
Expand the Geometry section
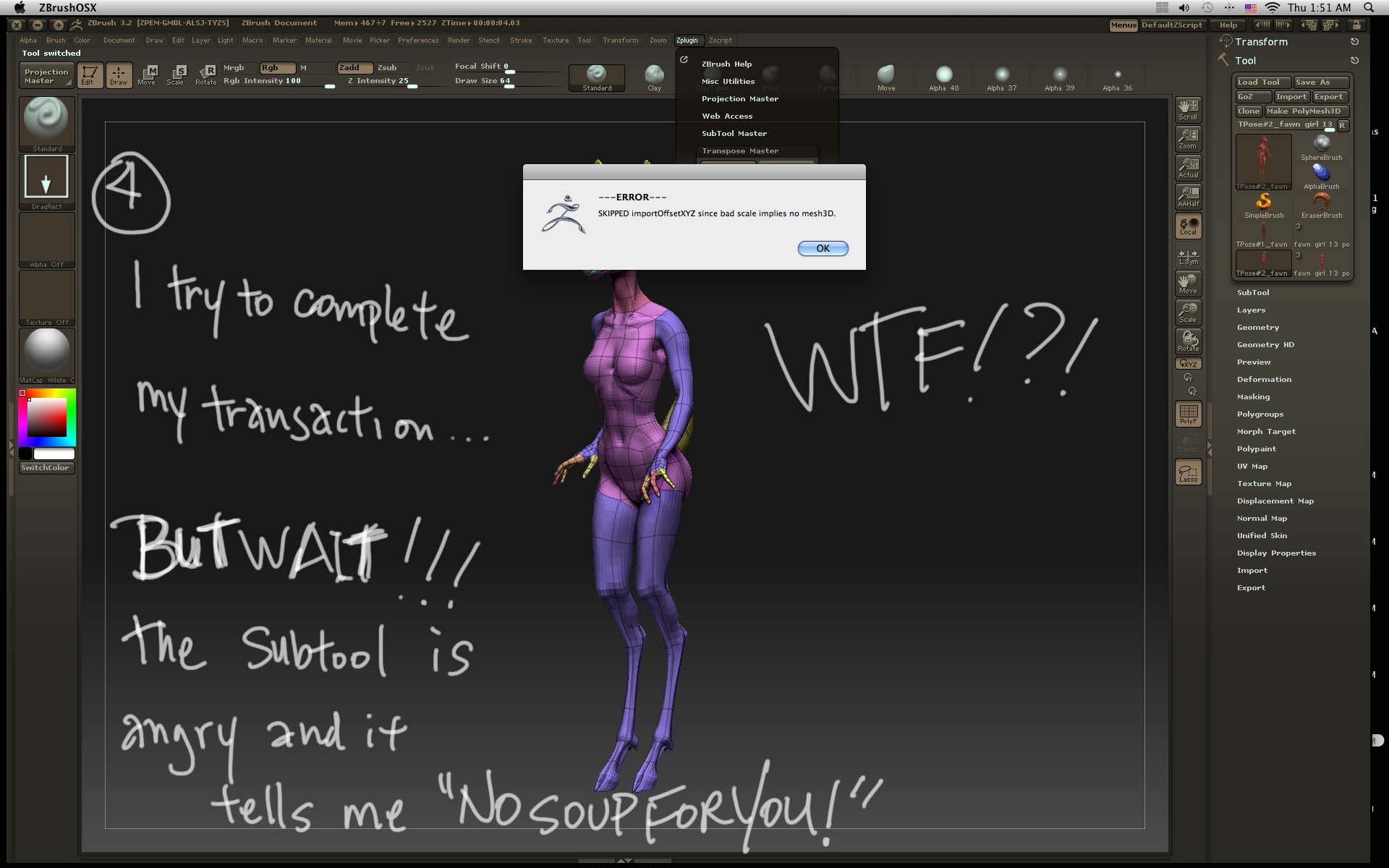click(1258, 328)
